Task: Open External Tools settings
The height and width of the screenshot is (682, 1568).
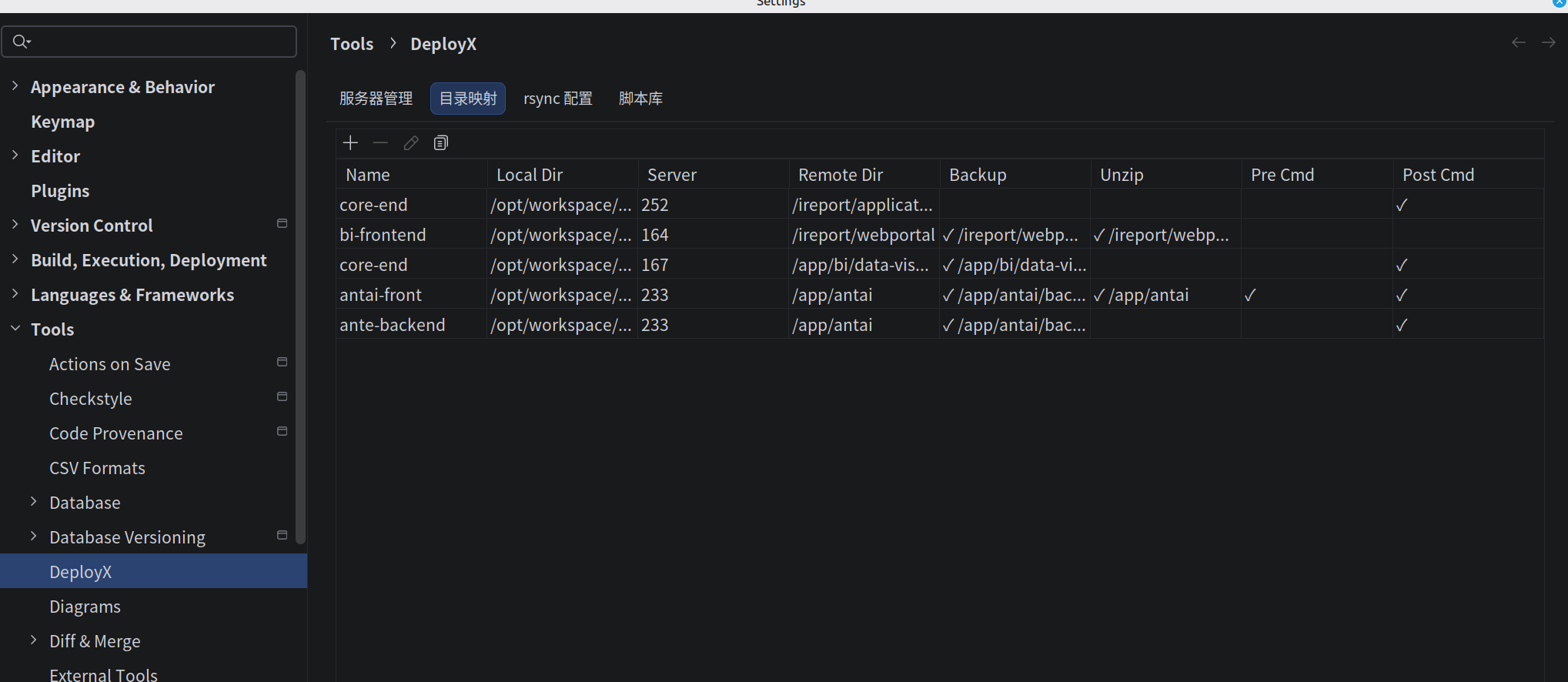Action: point(103,674)
